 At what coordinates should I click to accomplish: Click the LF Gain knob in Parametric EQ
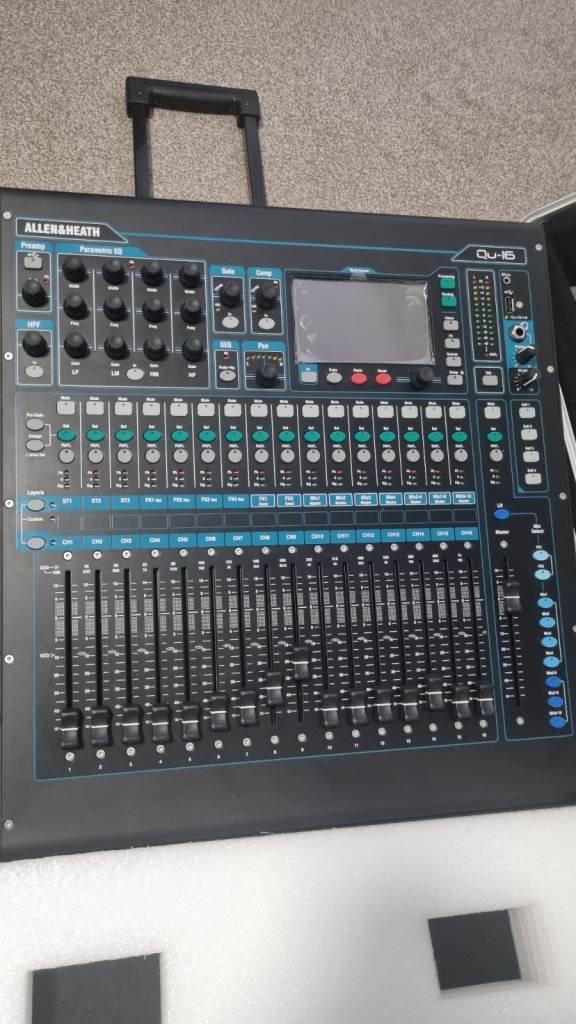[x=76, y=345]
